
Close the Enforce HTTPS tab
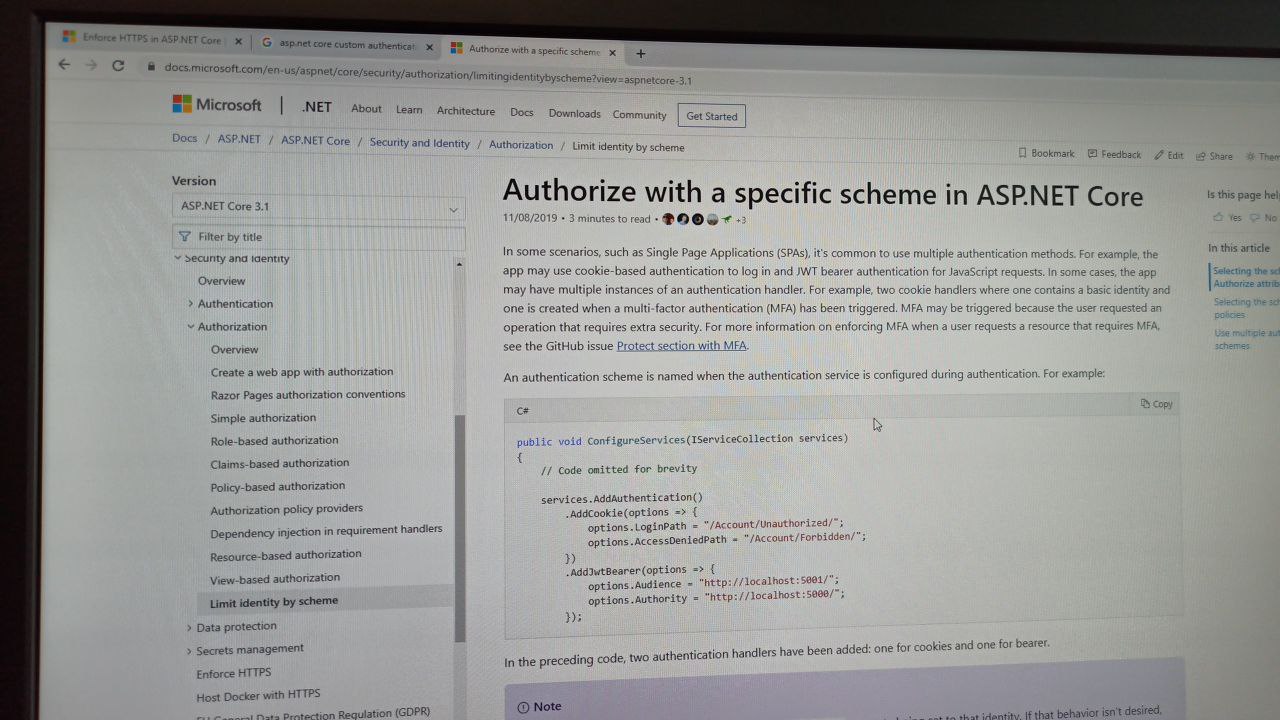238,42
